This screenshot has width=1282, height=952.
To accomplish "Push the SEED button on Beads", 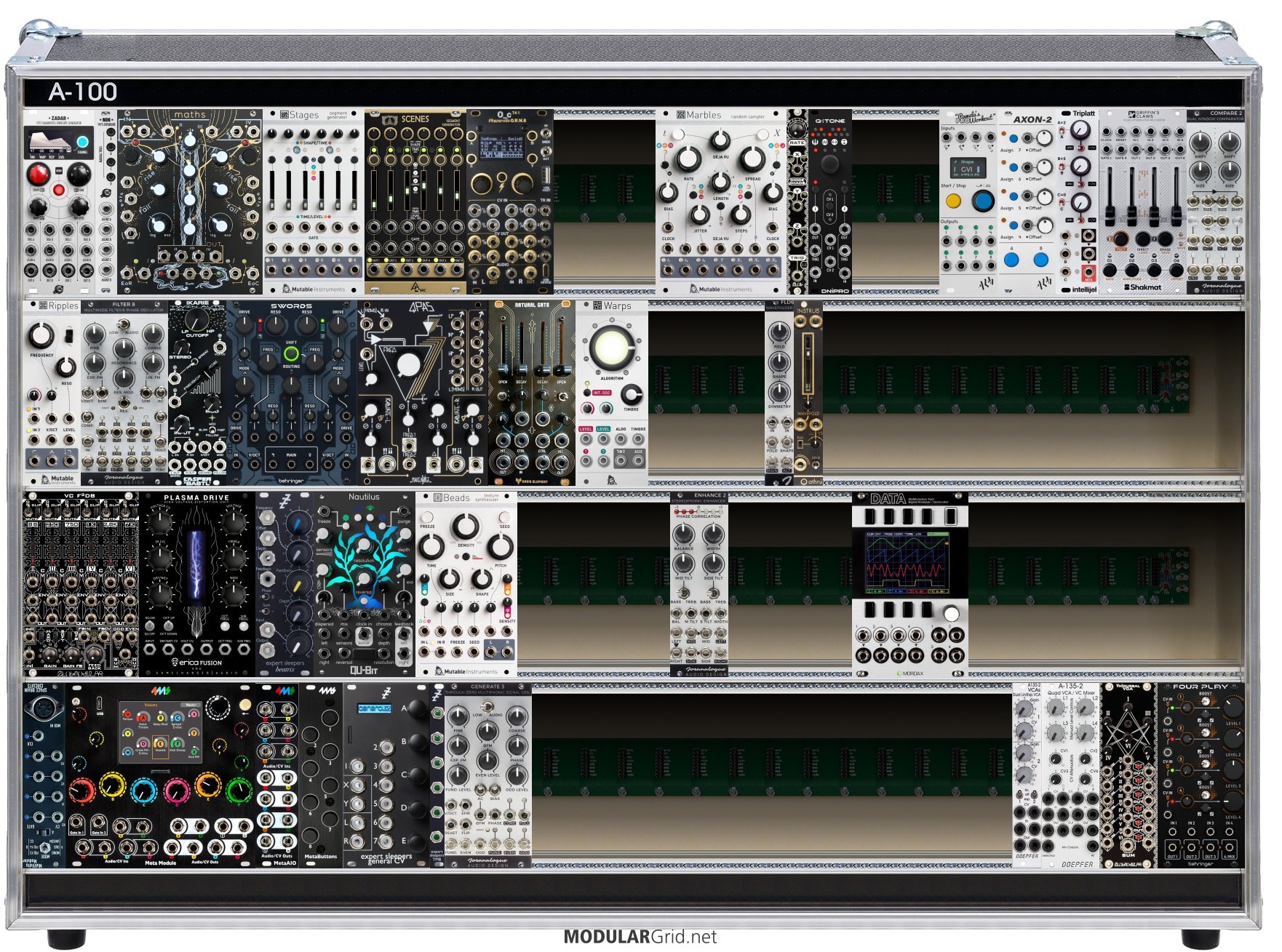I will (505, 518).
